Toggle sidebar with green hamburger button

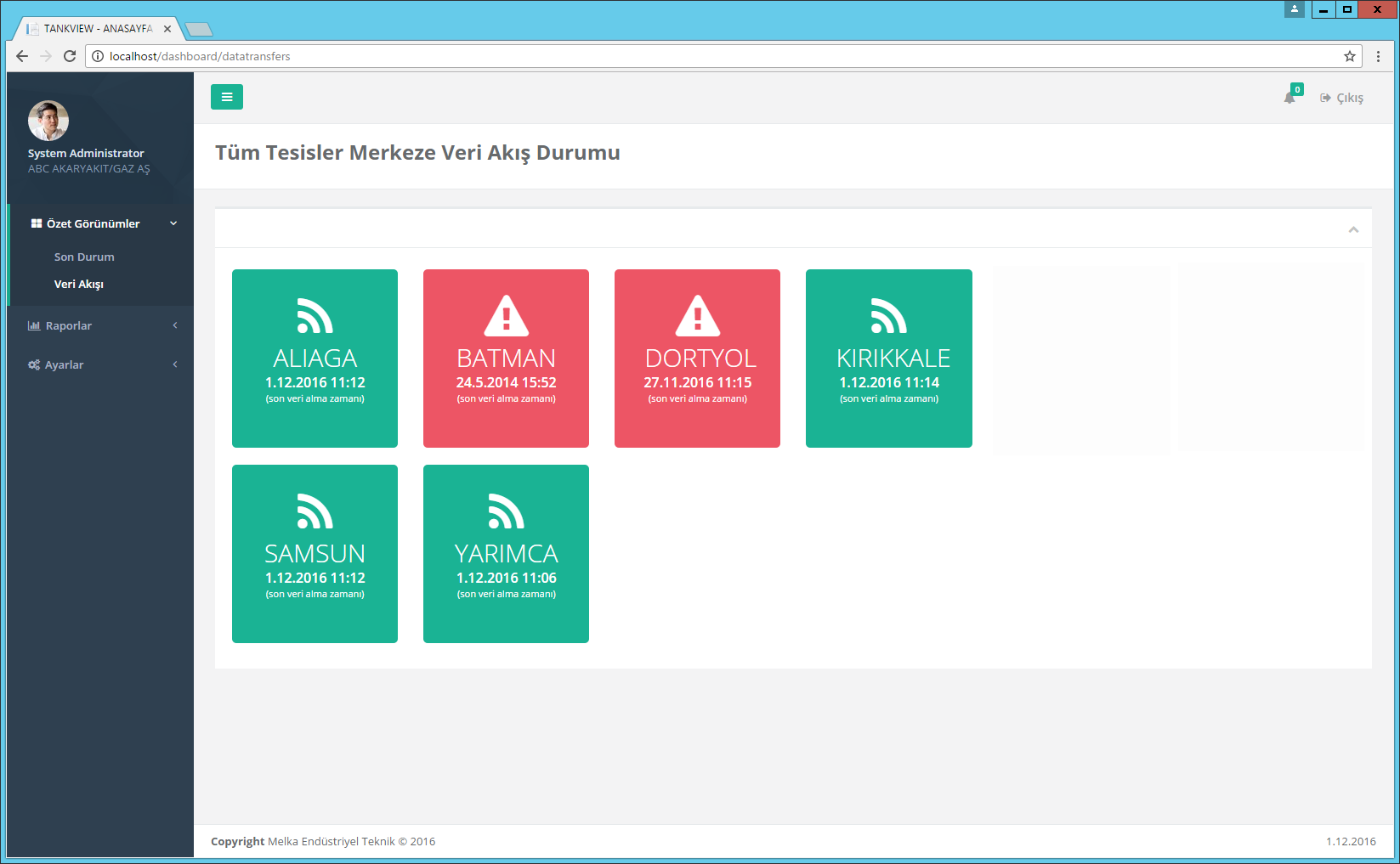(x=226, y=97)
